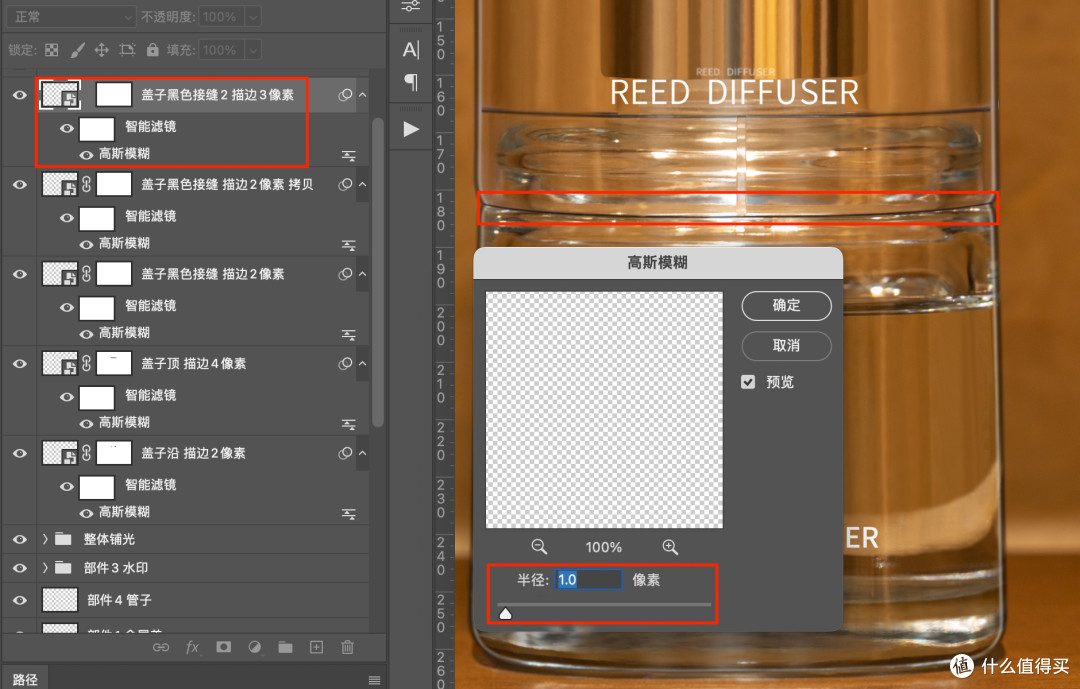Zoom in Gaussian Blur preview
This screenshot has width=1080, height=689.
coord(670,547)
